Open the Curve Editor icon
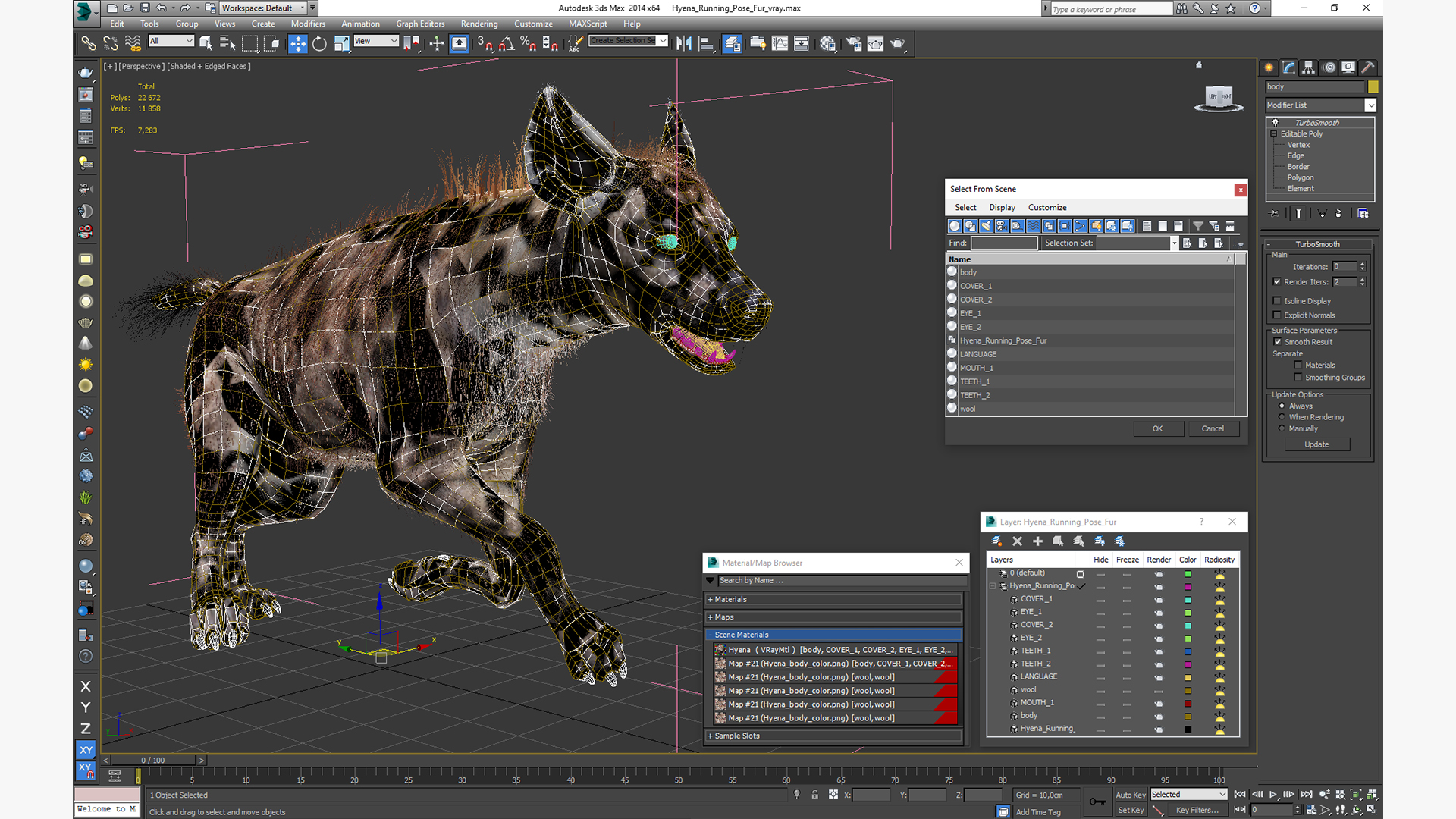Viewport: 1456px width, 819px height. pos(780,43)
